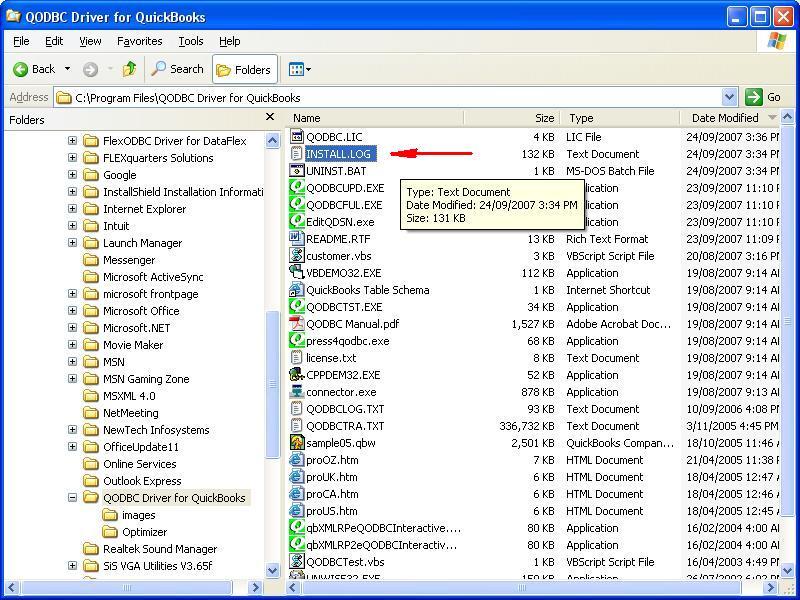The image size is (800, 600).
Task: Open the QODBC Manual.pdf file icon
Action: click(297, 324)
